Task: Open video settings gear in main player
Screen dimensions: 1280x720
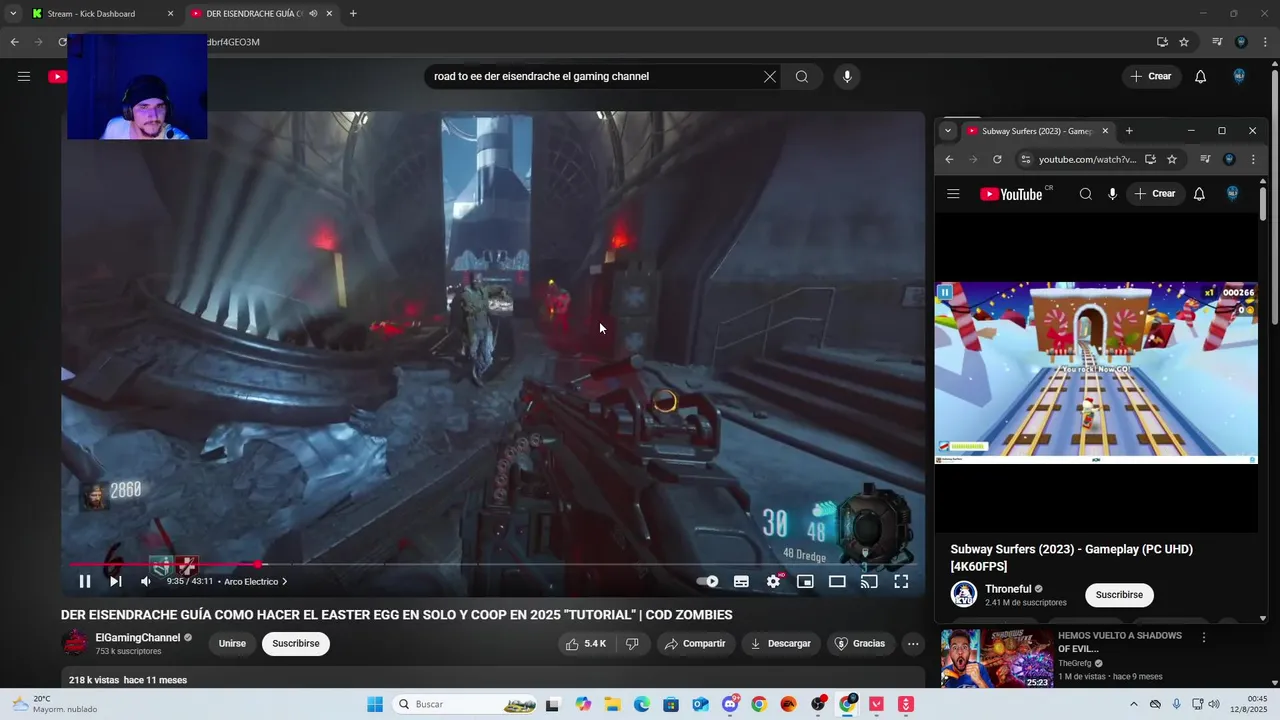Action: coord(773,581)
